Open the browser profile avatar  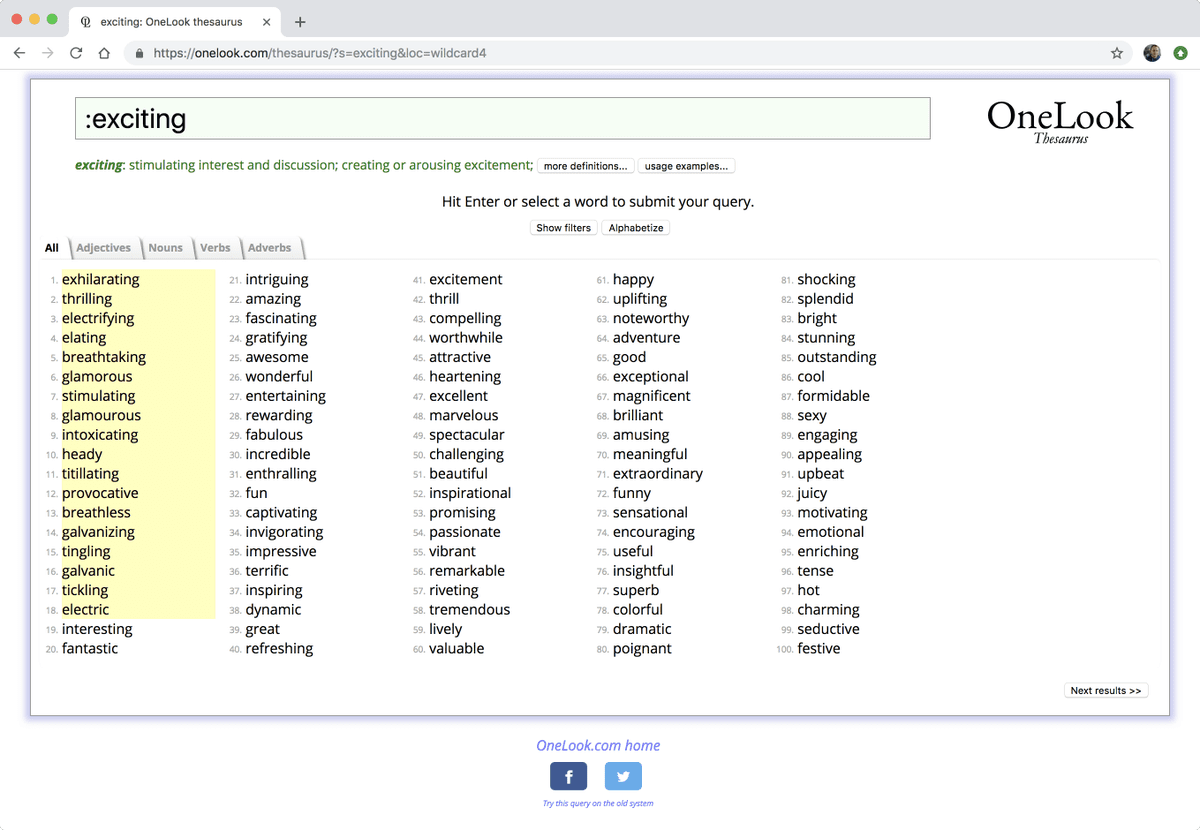tap(1152, 53)
